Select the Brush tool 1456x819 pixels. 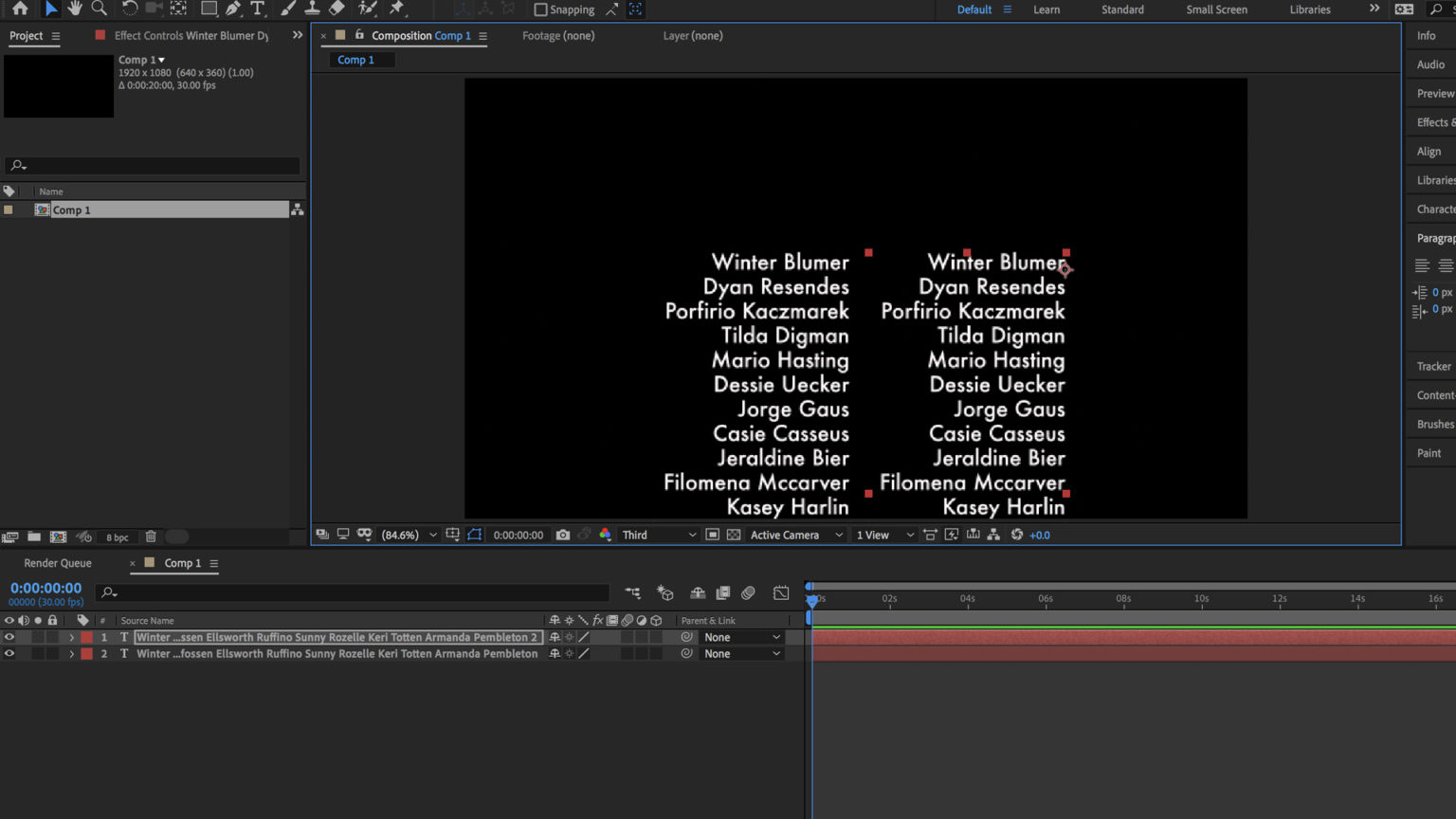pos(287,9)
